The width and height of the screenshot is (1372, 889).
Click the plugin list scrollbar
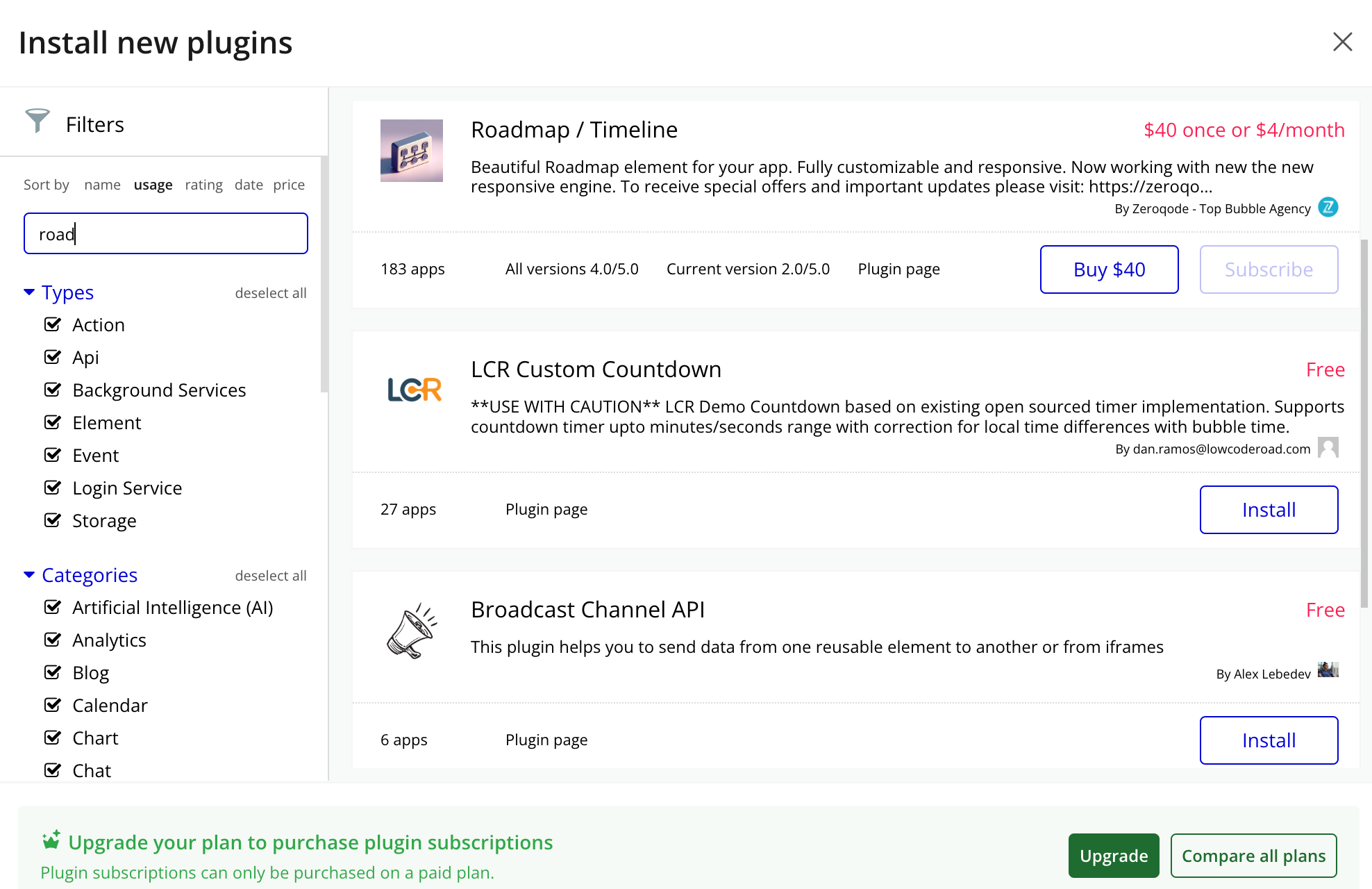click(x=1364, y=424)
